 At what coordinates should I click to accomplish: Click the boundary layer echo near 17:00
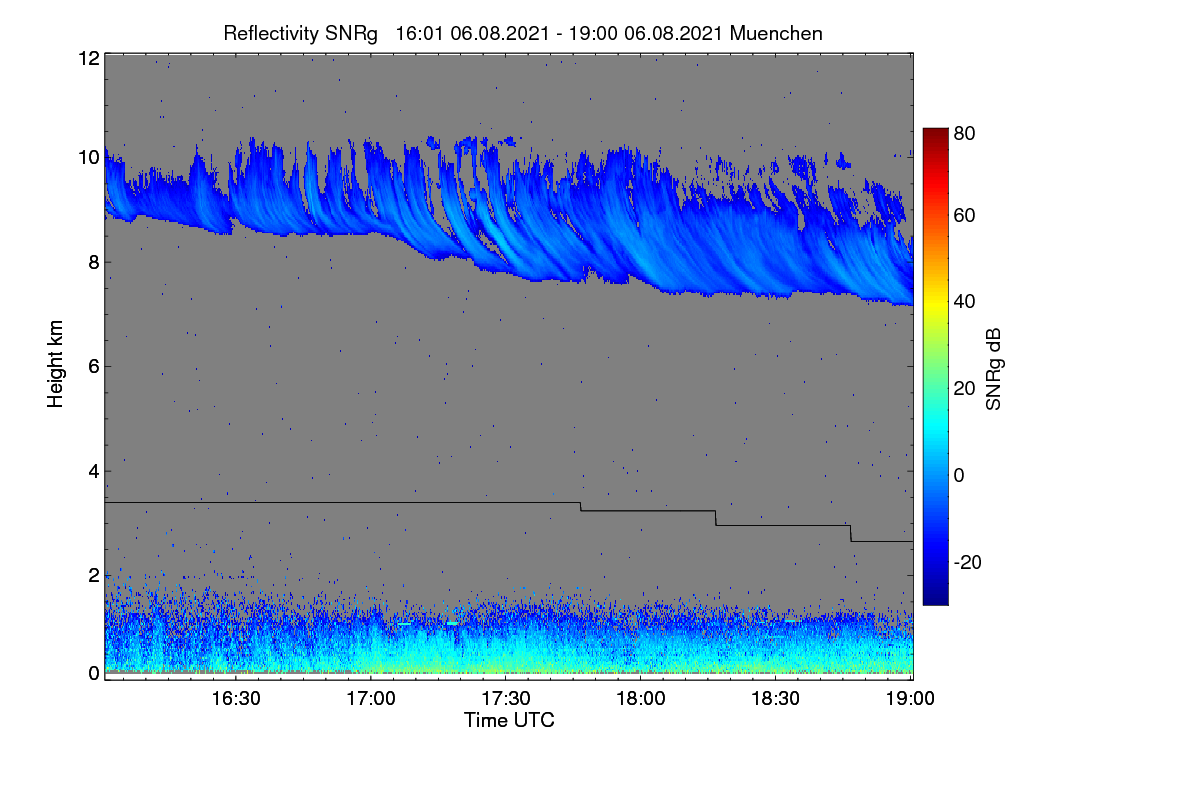(x=371, y=650)
